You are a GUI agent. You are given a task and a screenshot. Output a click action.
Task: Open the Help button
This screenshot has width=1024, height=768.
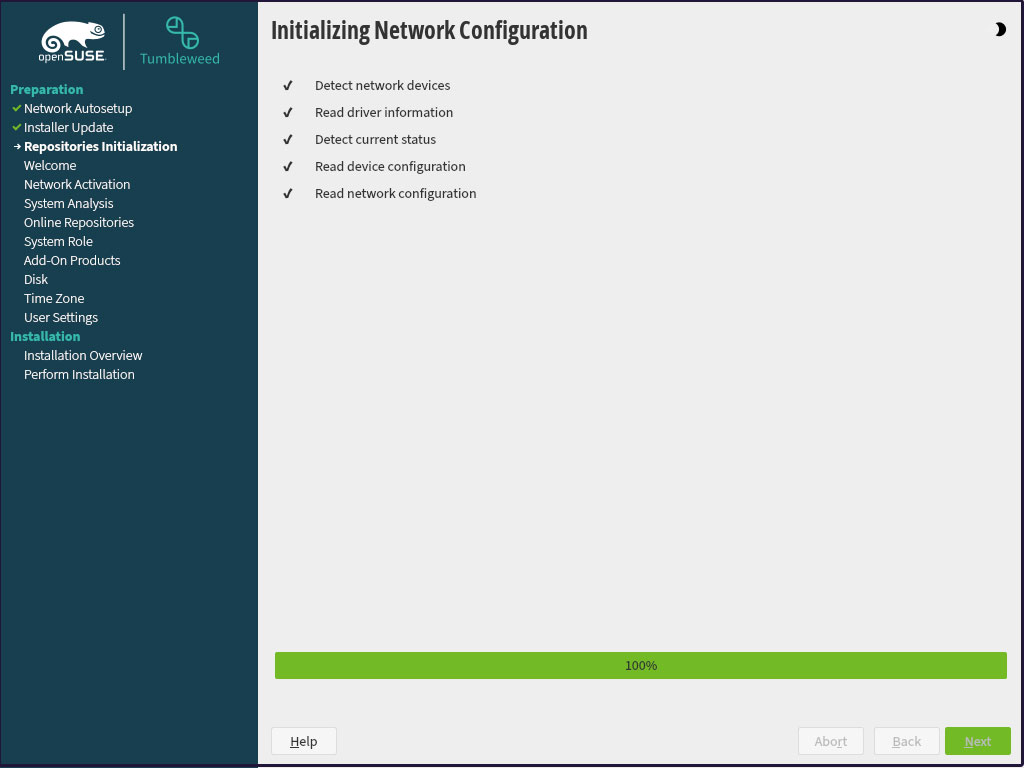(304, 741)
